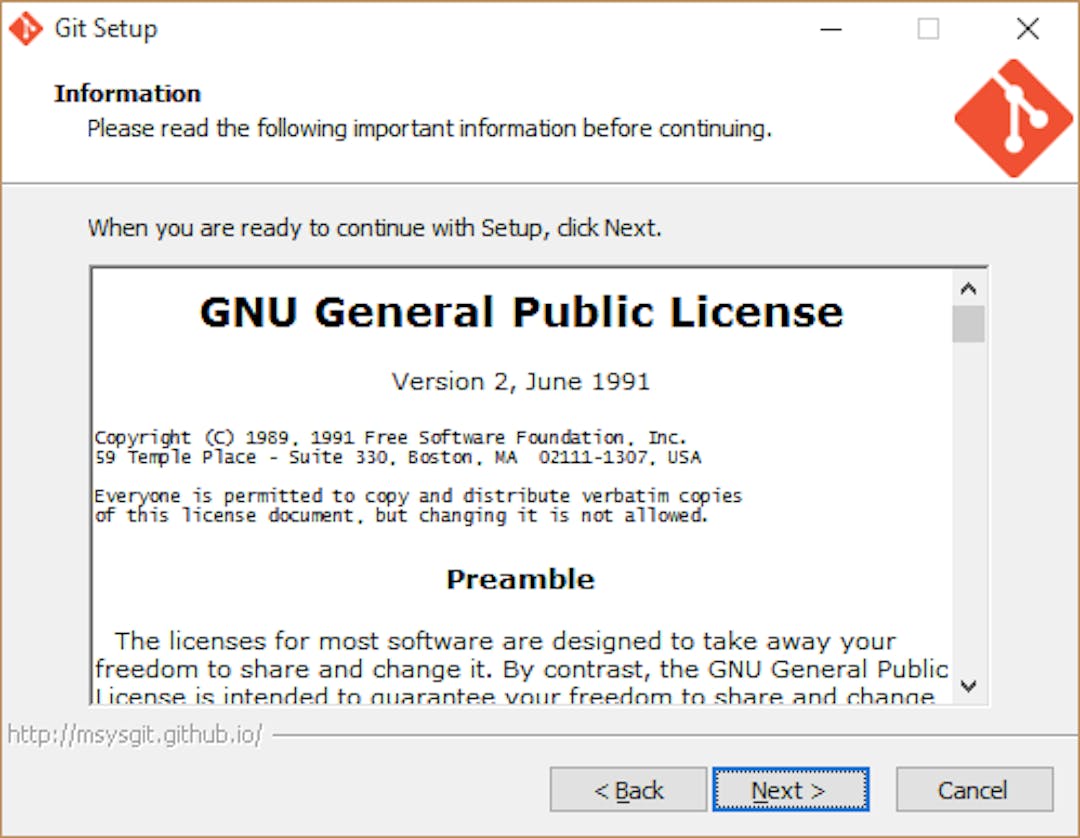1080x838 pixels.
Task: Click the 'of this license document' line
Action: (401, 516)
